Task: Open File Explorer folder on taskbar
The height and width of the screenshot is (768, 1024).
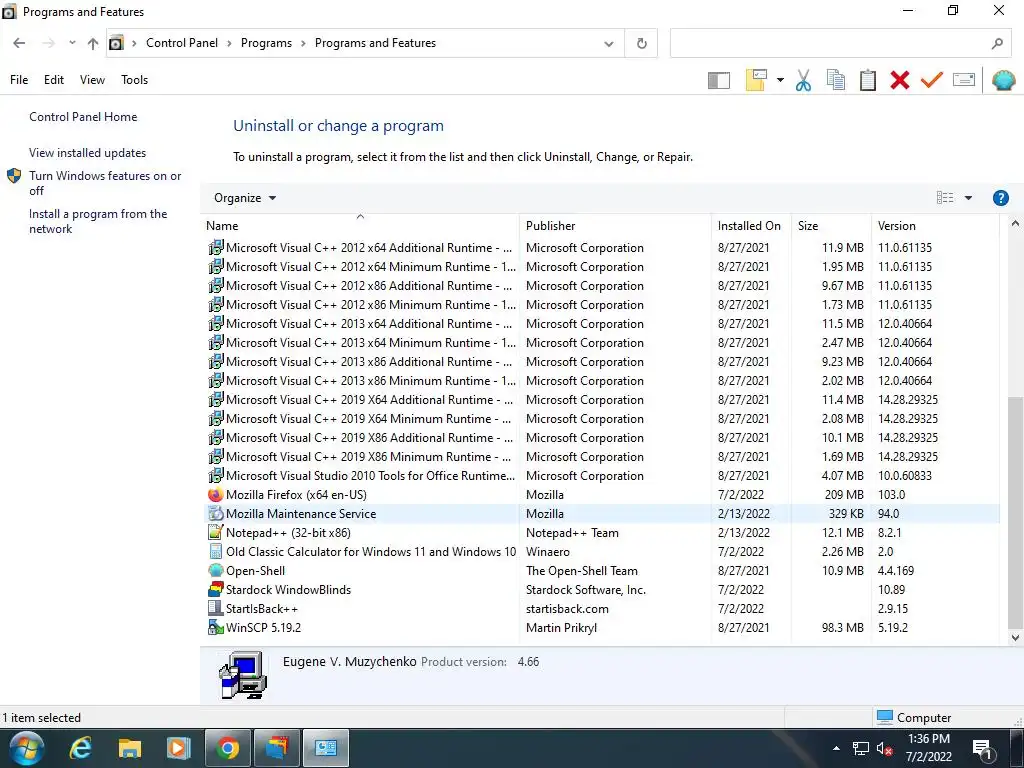Action: (x=129, y=748)
